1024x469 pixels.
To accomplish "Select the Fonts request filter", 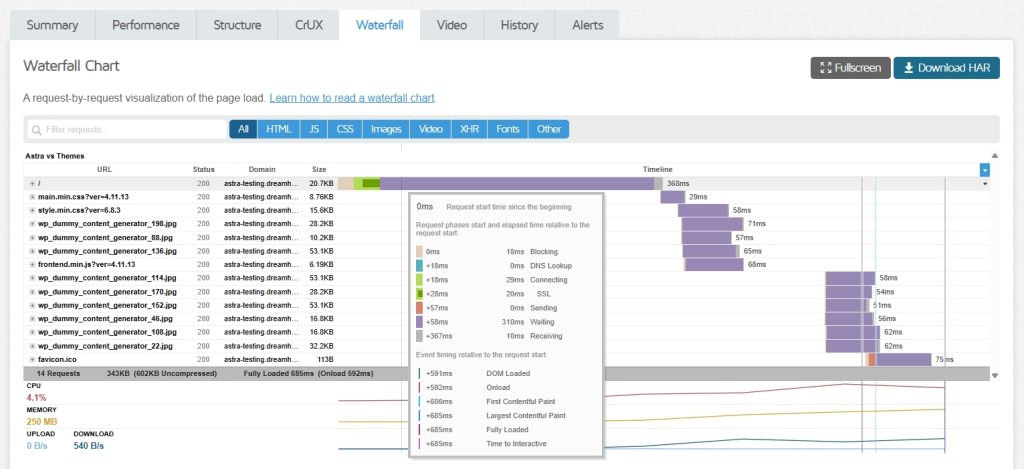I will [507, 129].
